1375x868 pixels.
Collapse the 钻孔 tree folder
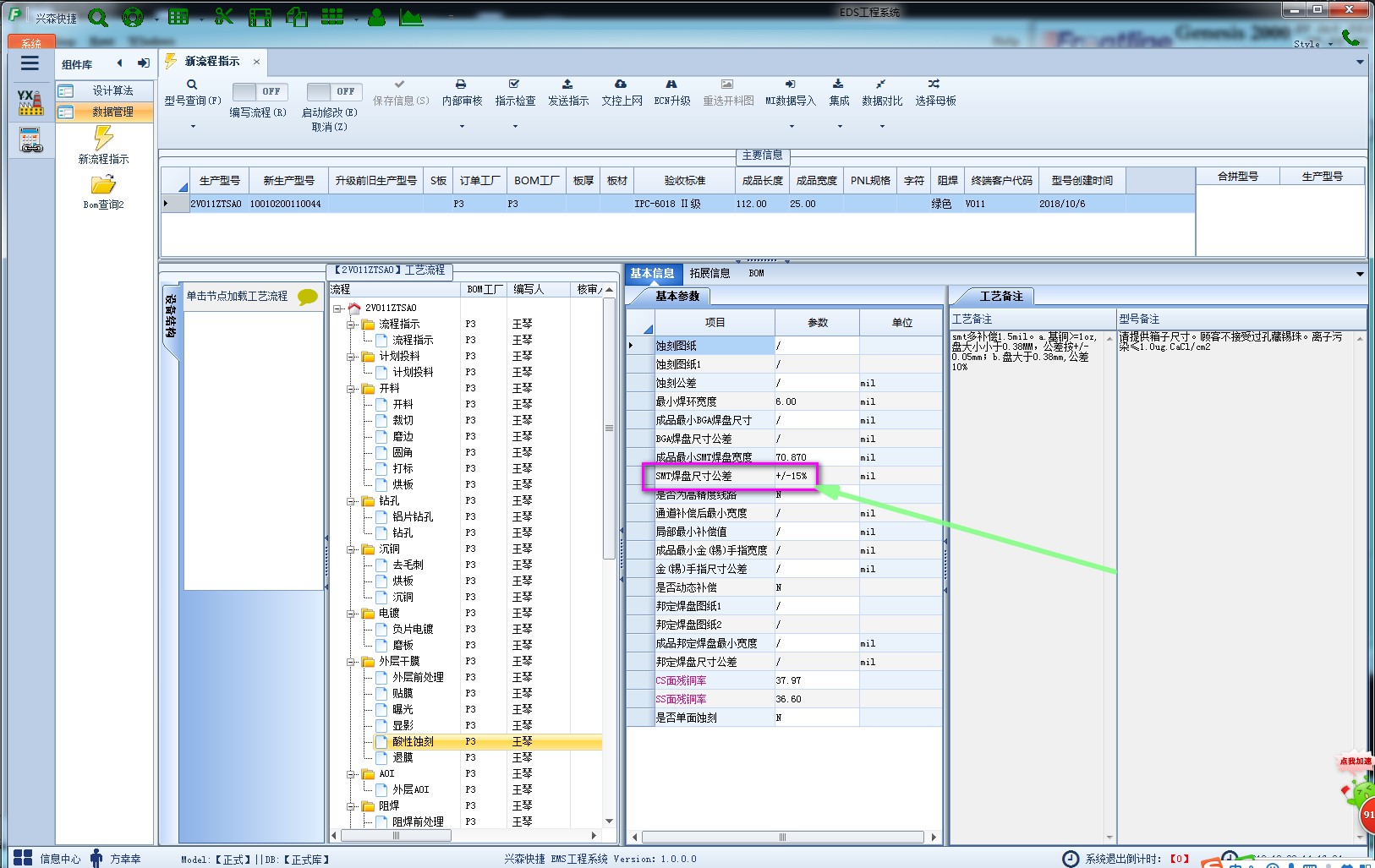point(350,501)
